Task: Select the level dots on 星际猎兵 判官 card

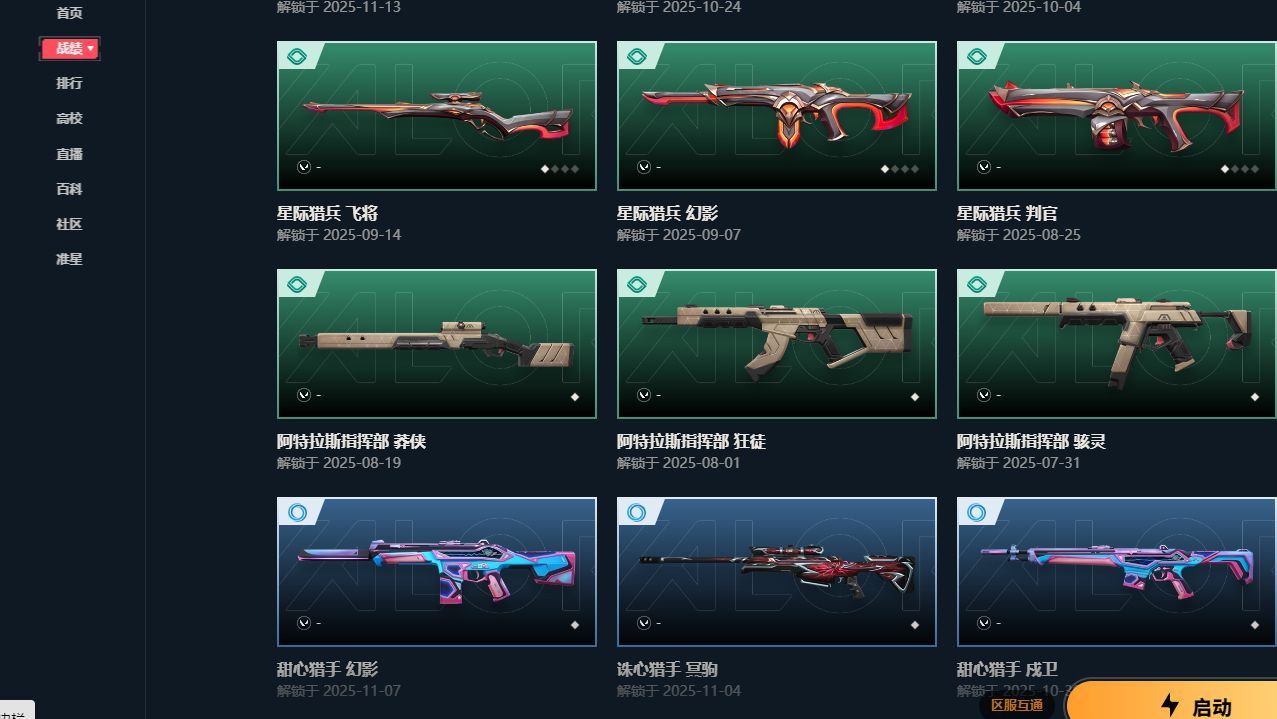Action: (1240, 169)
